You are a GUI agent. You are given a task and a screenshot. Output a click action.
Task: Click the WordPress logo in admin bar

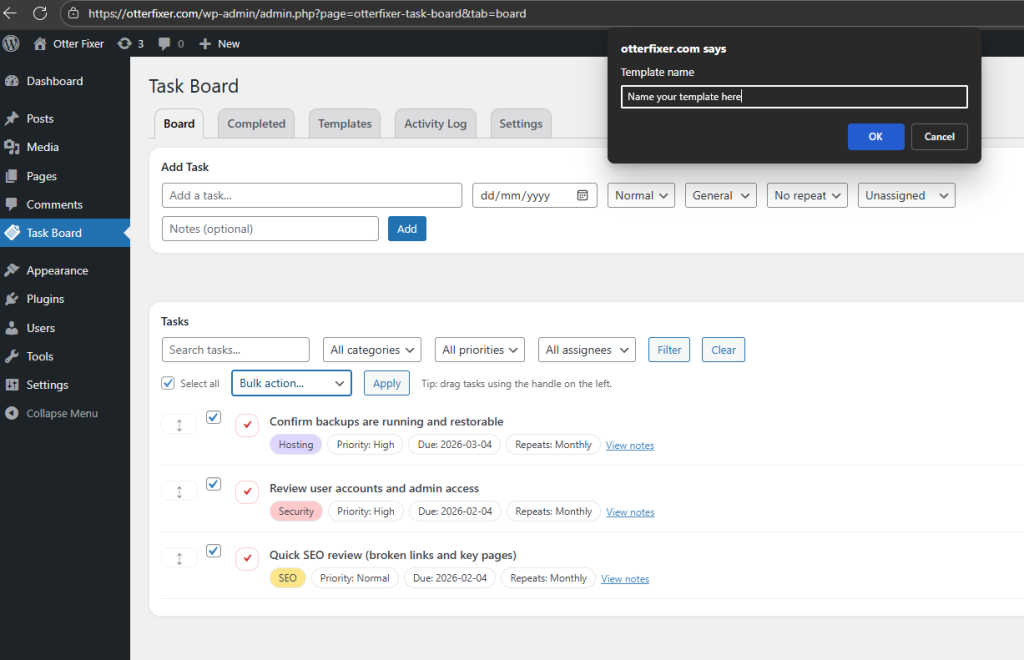(x=11, y=43)
